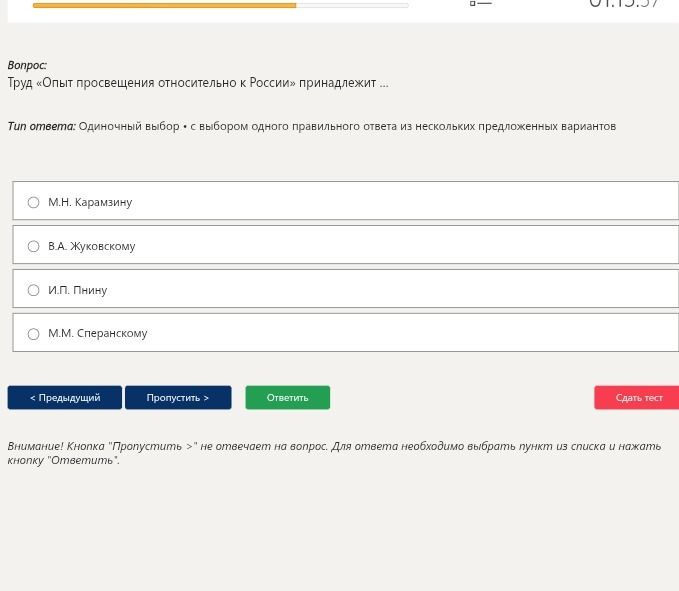Select the М.Н. Карамзину radio button
This screenshot has width=679, height=591.
click(33, 202)
